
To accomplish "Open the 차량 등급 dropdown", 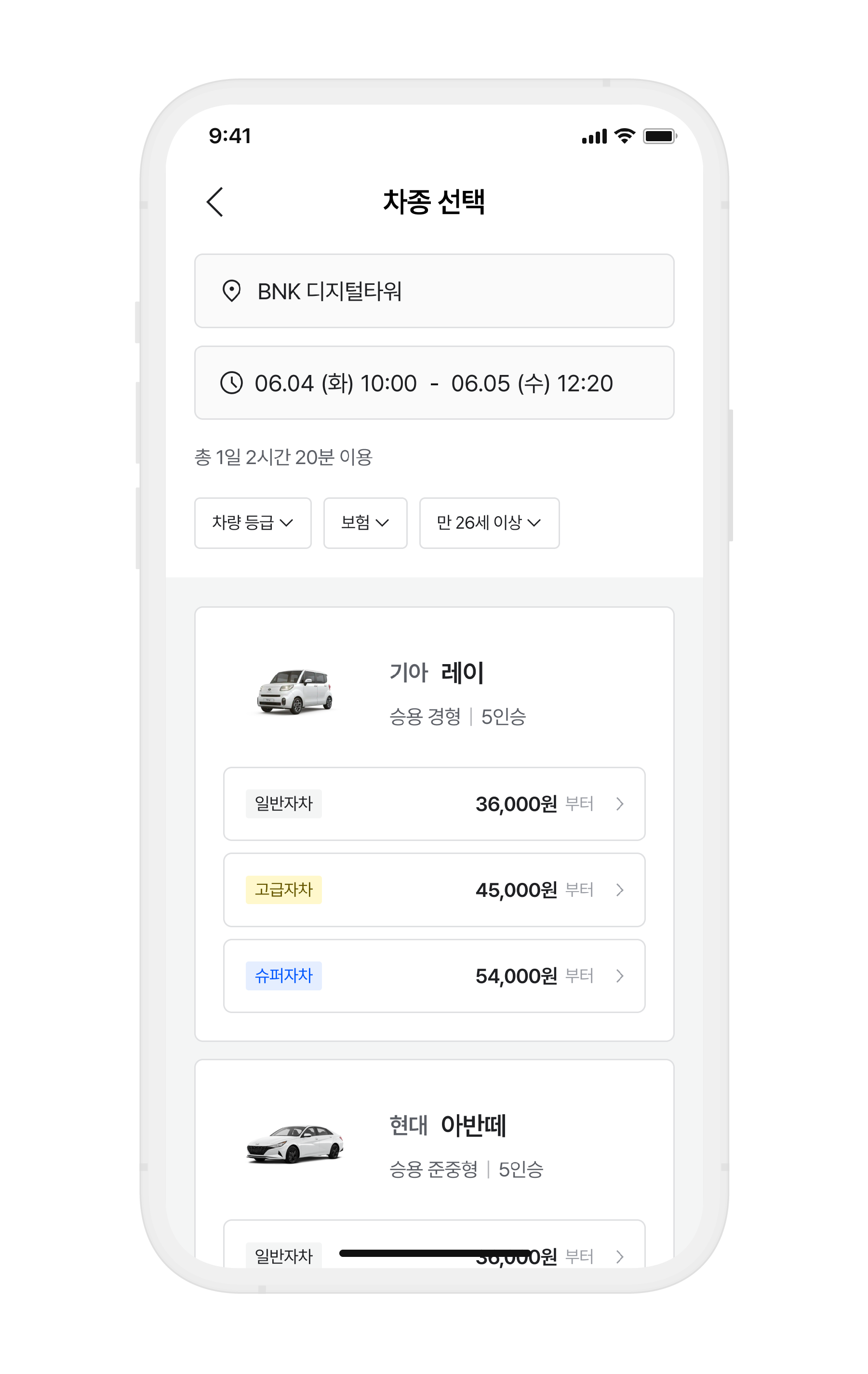I will [253, 523].
